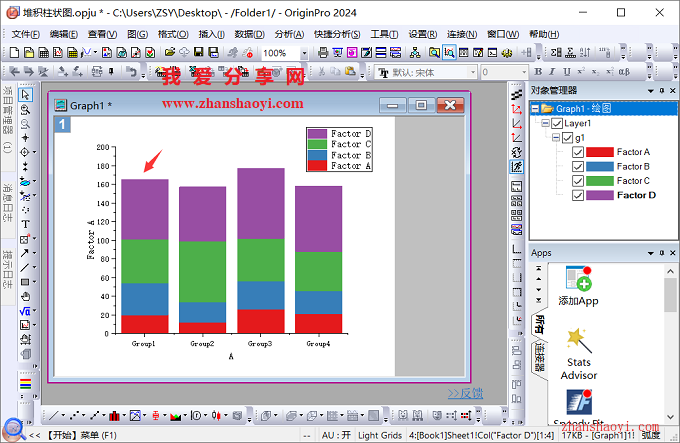The width and height of the screenshot is (680, 443).
Task: Open the column plot type dropdown arrow
Action: click(124, 416)
